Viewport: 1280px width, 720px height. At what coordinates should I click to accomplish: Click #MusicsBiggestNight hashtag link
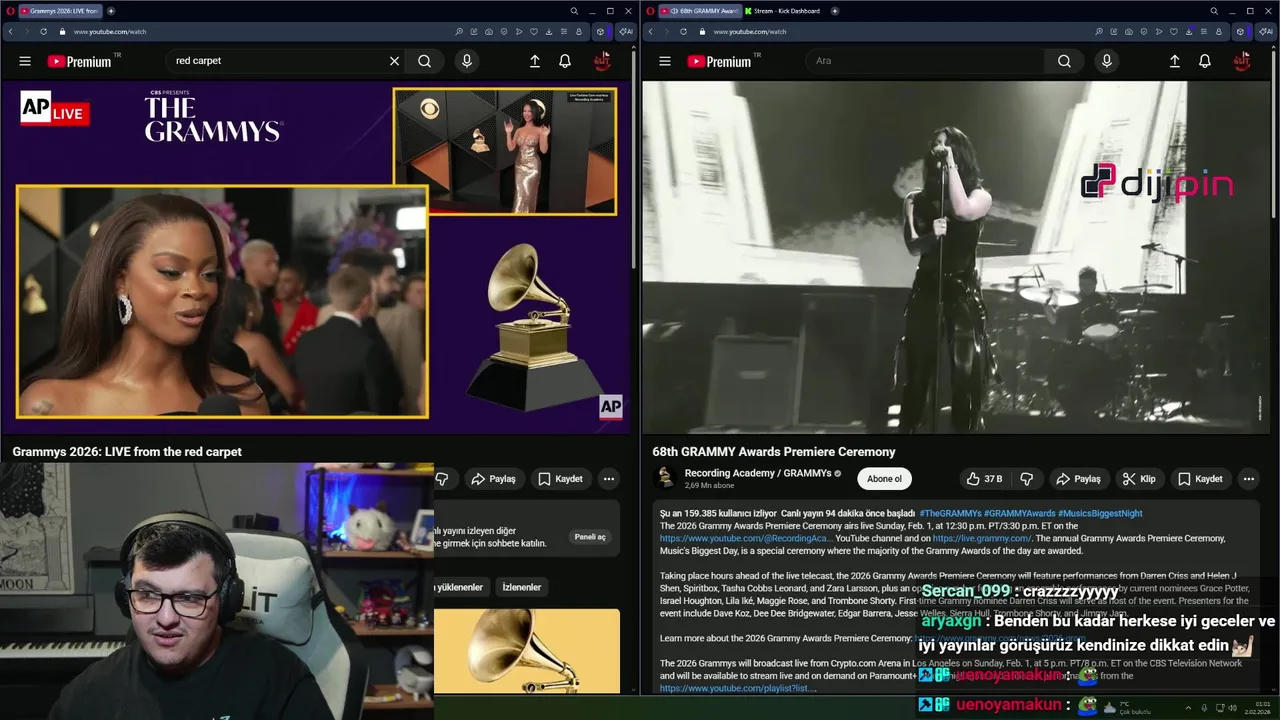pyautogui.click(x=1100, y=513)
